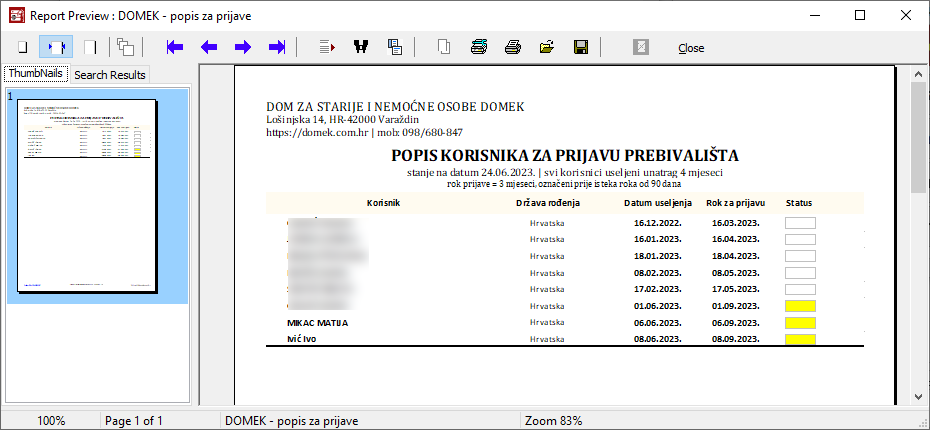The width and height of the screenshot is (930, 430).
Task: Open the printer setup icon
Action: pos(479,47)
